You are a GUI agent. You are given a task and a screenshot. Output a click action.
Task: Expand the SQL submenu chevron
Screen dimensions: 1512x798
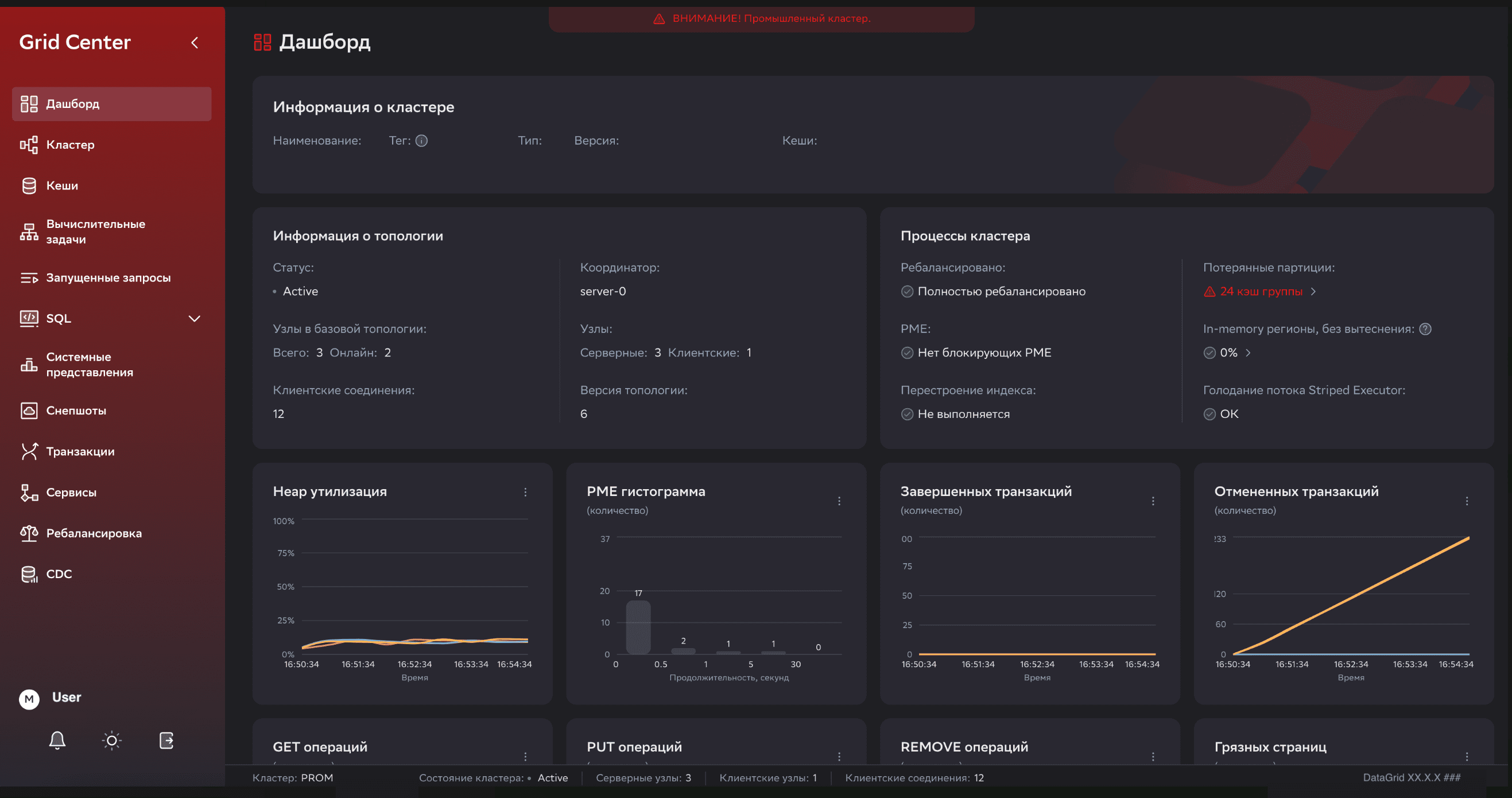point(194,318)
